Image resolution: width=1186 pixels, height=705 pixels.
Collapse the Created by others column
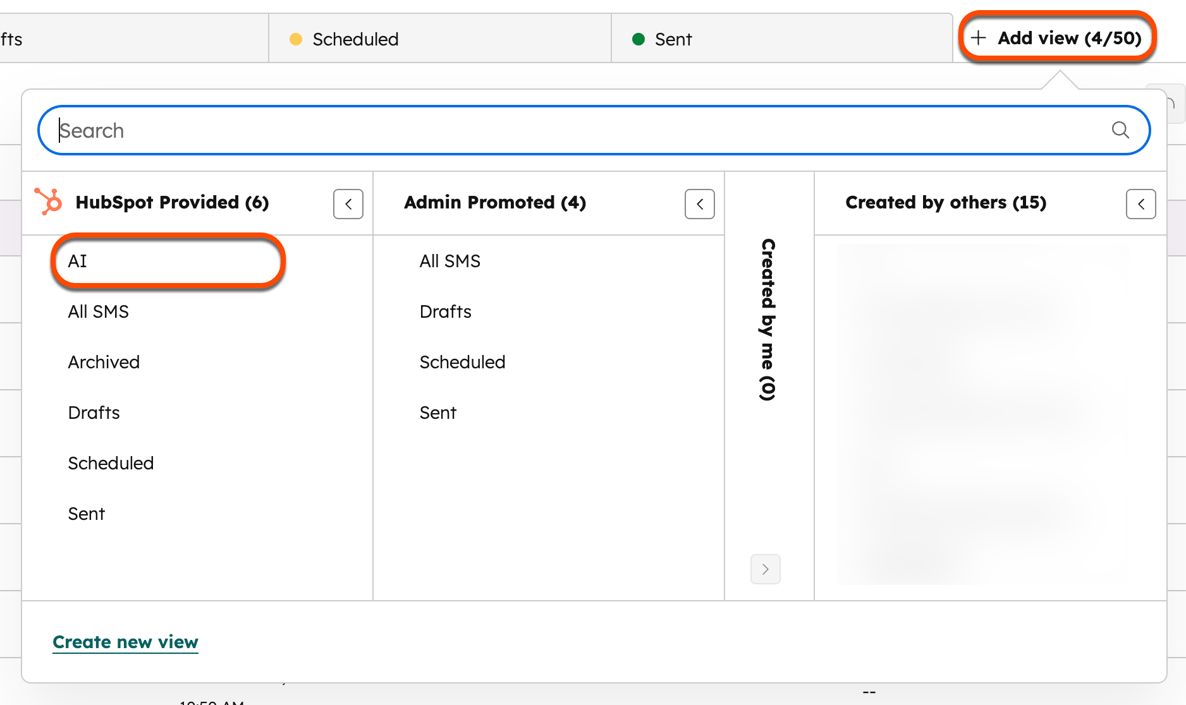[x=1141, y=203]
